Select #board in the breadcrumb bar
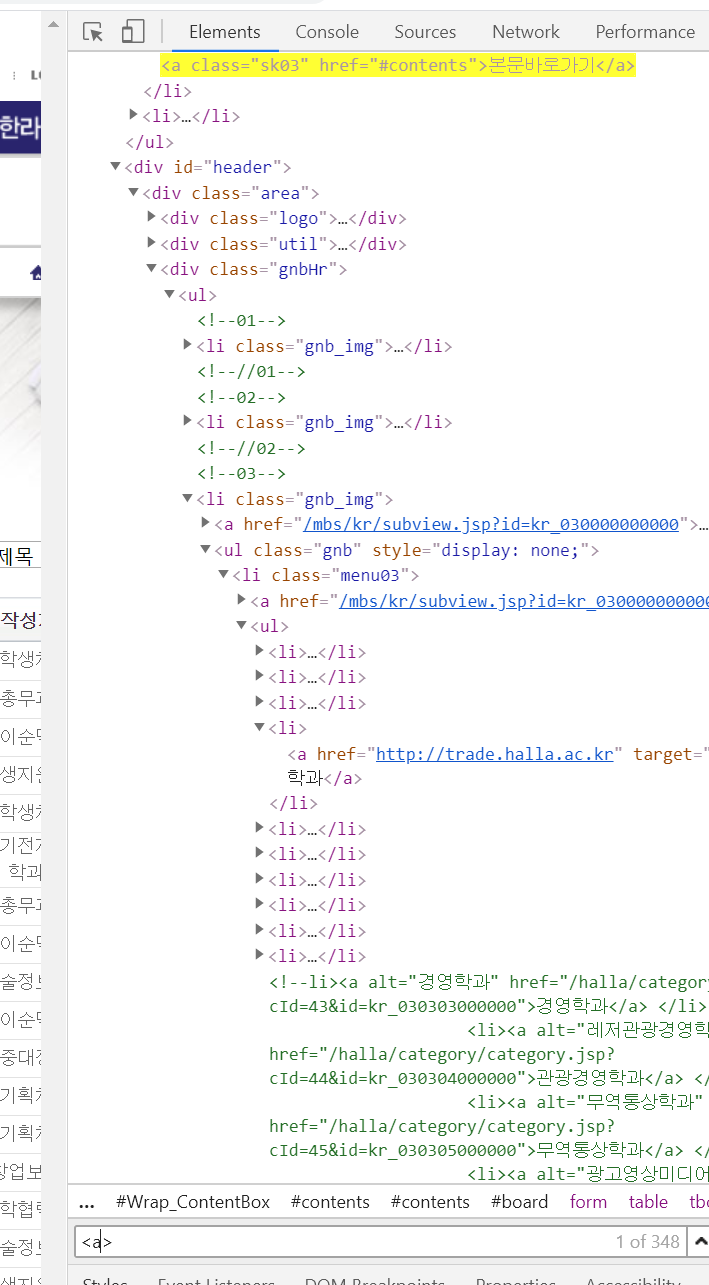This screenshot has height=1285, width=709. (x=519, y=1202)
